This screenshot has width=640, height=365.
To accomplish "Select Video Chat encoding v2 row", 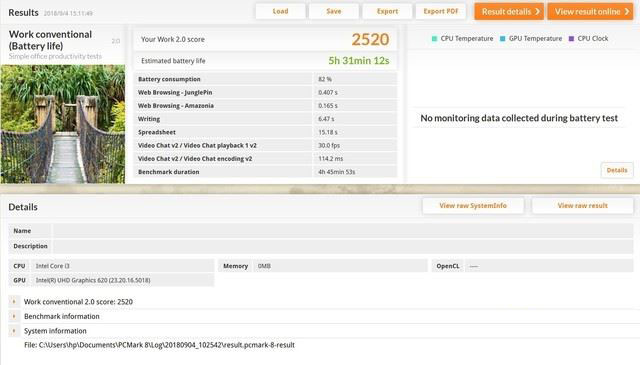I will [265, 159].
